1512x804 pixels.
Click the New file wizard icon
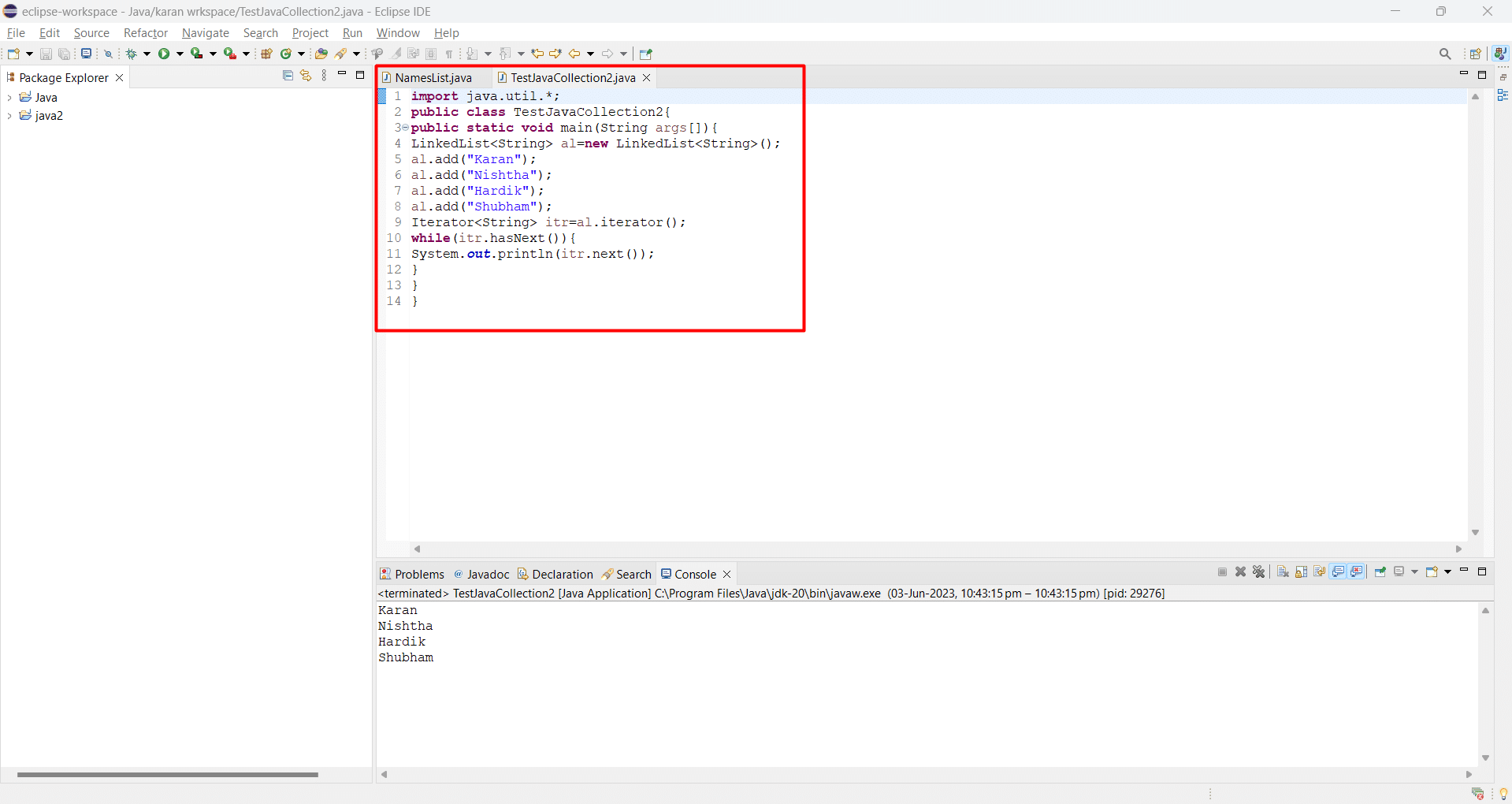click(x=13, y=54)
